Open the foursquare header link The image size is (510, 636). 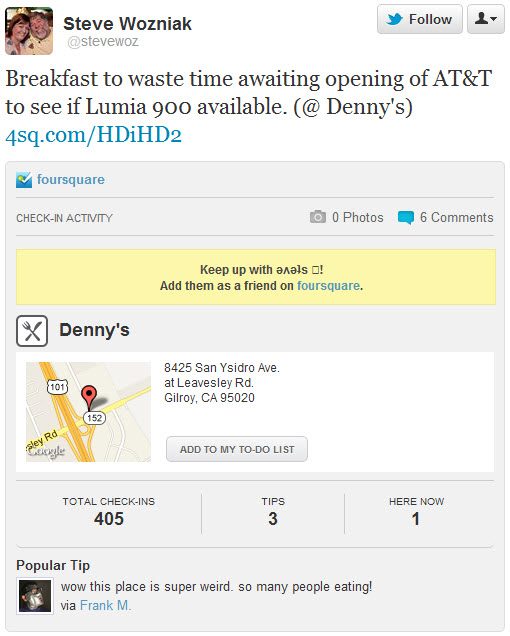[x=71, y=179]
